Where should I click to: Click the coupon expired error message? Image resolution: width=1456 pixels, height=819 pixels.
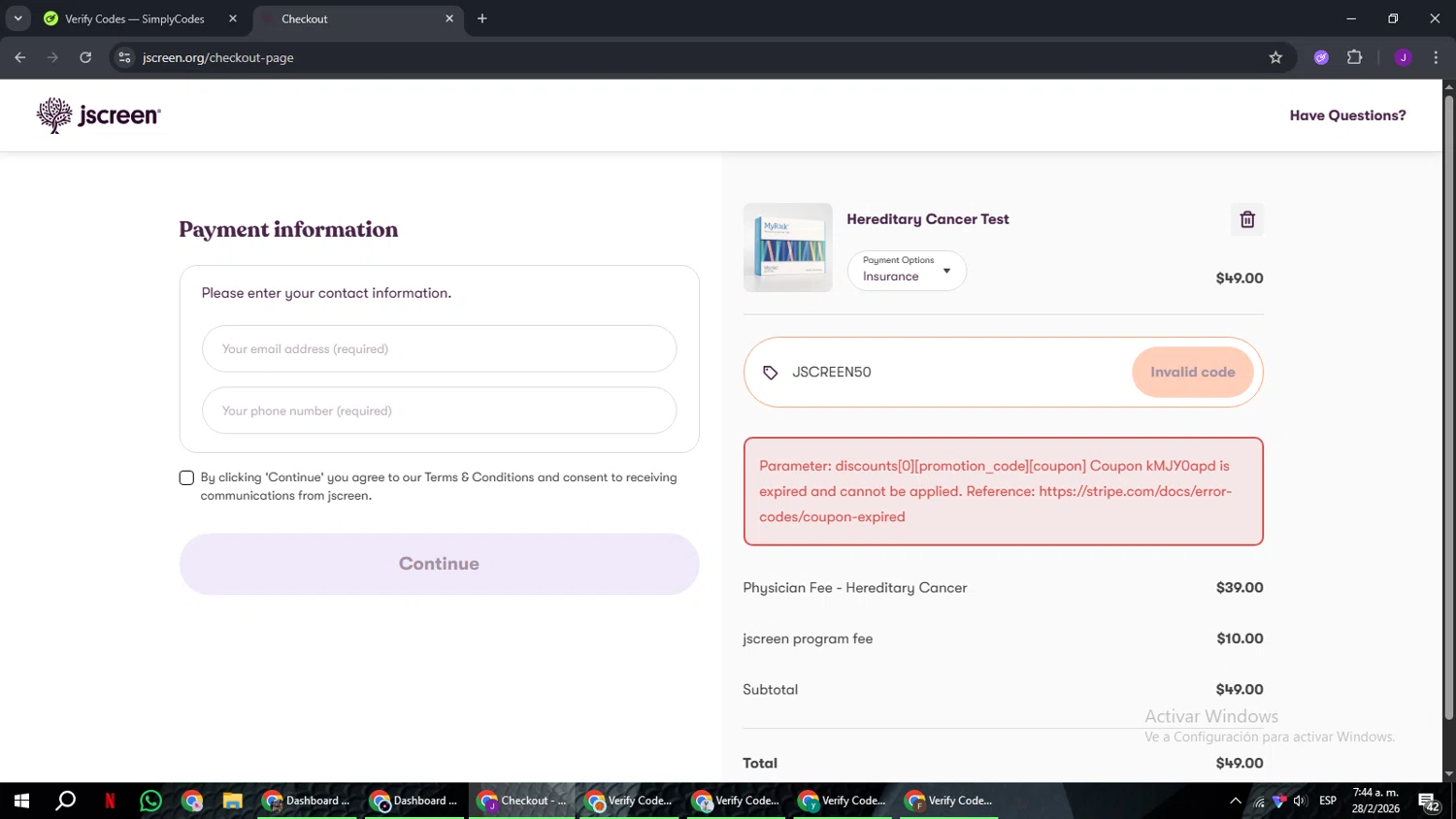coord(1003,491)
